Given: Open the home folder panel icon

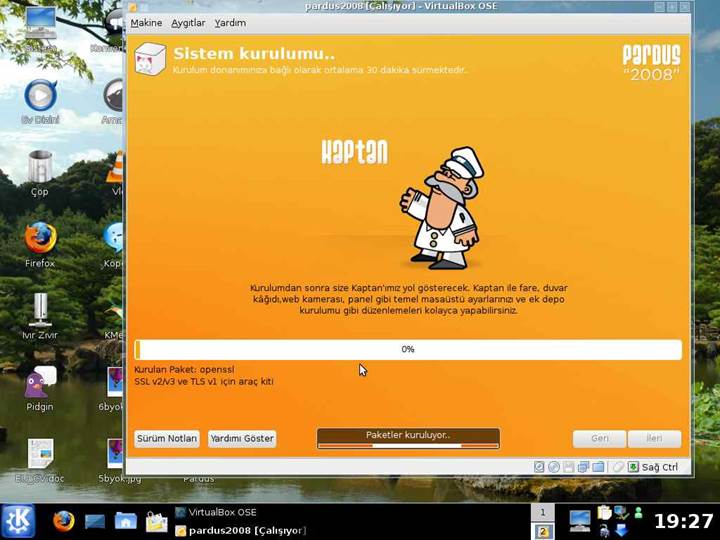Looking at the screenshot, I should point(125,522).
